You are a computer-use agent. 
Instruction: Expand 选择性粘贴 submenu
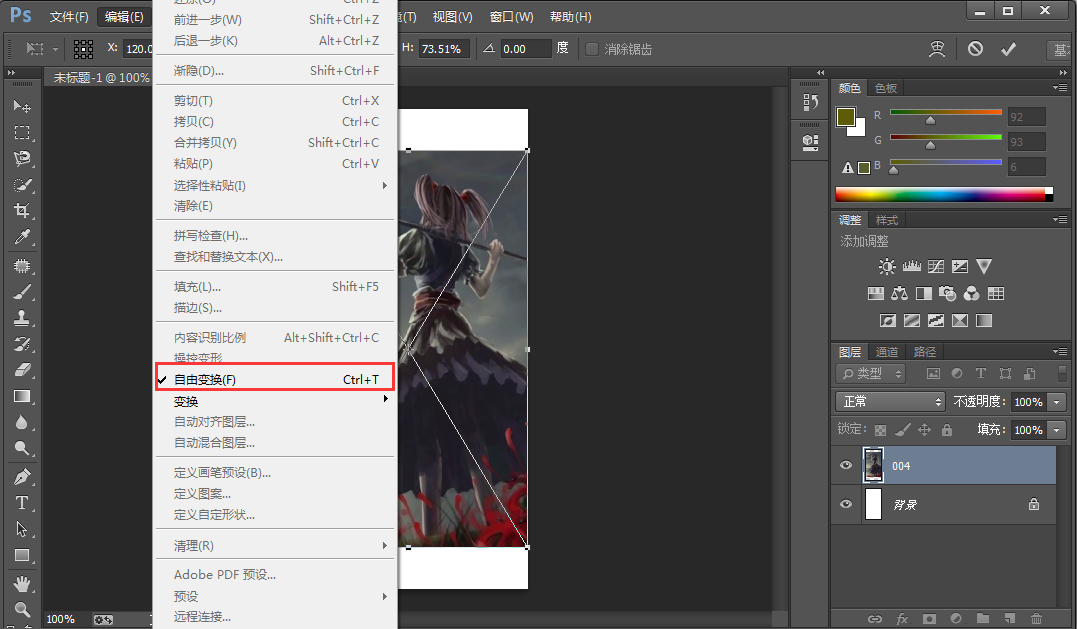(275, 185)
